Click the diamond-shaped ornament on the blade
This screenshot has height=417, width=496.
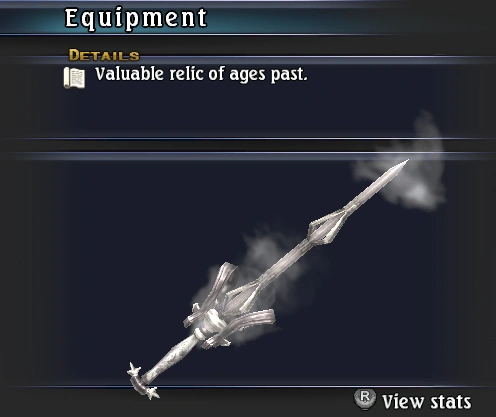[328, 225]
